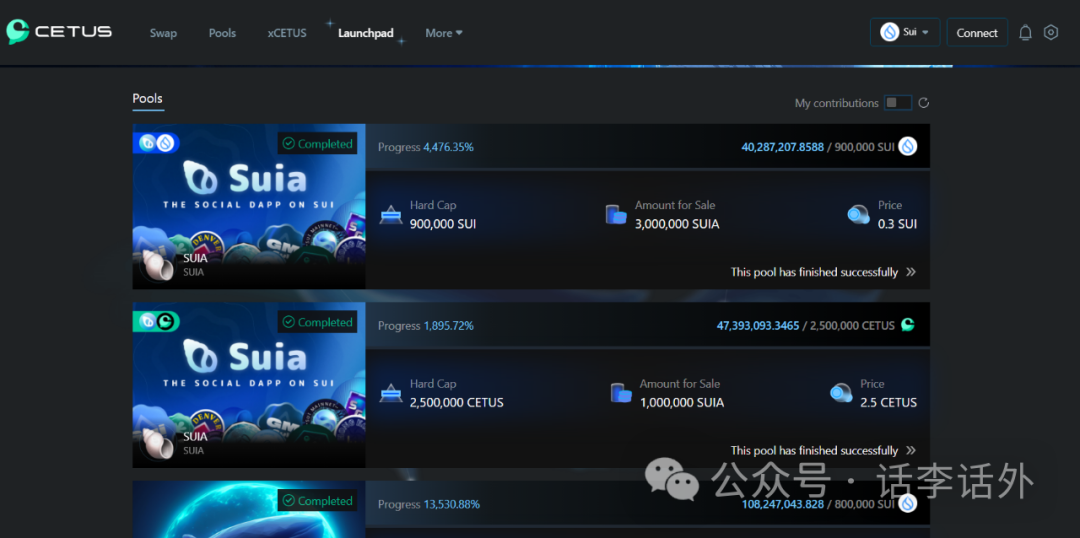The width and height of the screenshot is (1080, 538).
Task: Click the Price icon for 0.3 SUI
Action: pyautogui.click(x=858, y=215)
